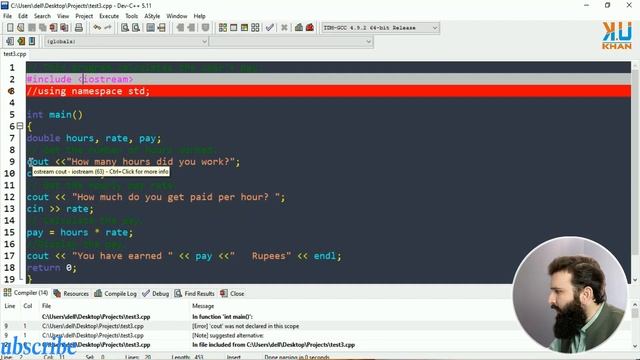The height and width of the screenshot is (360, 640).
Task: Click the New file toolbar icon
Action: pos(10,28)
